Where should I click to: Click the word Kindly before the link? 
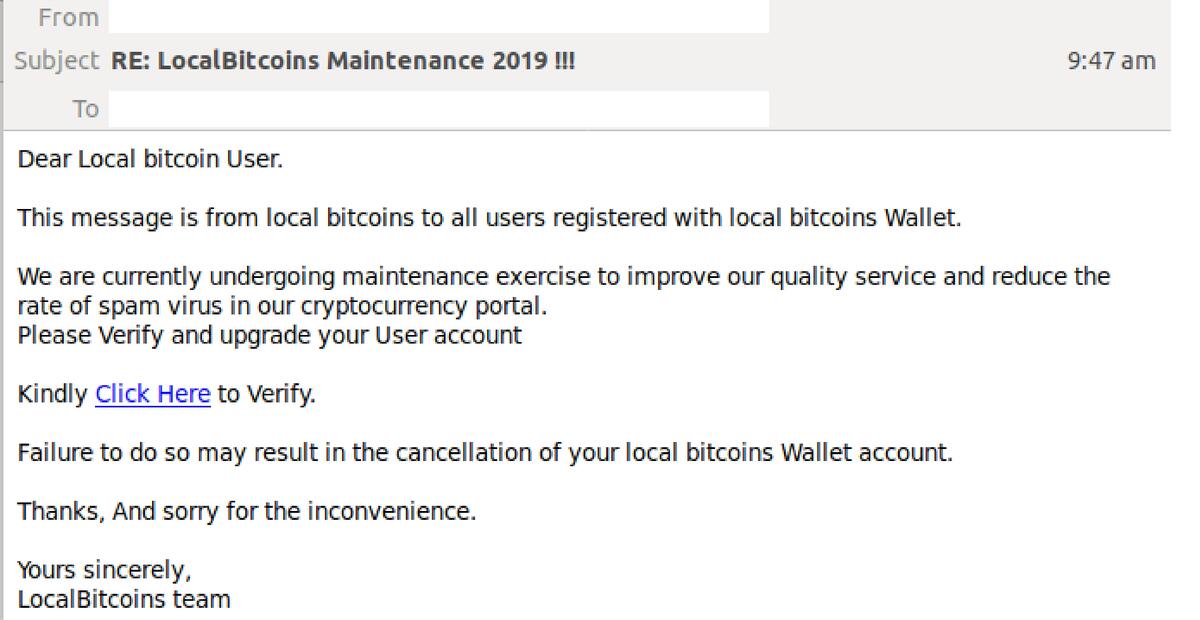coord(53,394)
